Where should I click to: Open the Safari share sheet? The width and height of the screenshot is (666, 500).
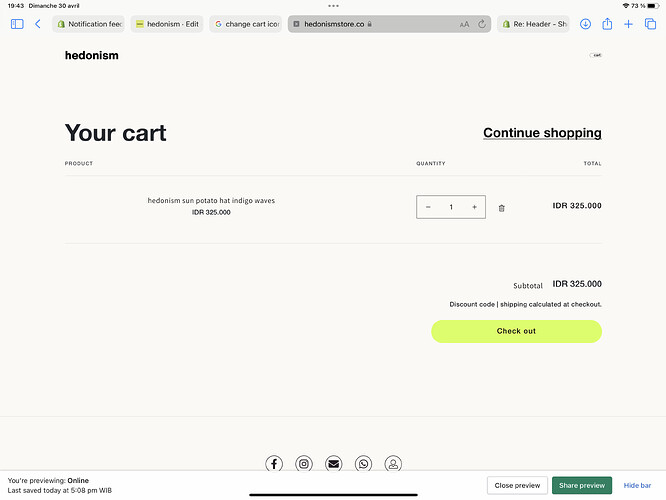pos(607,24)
